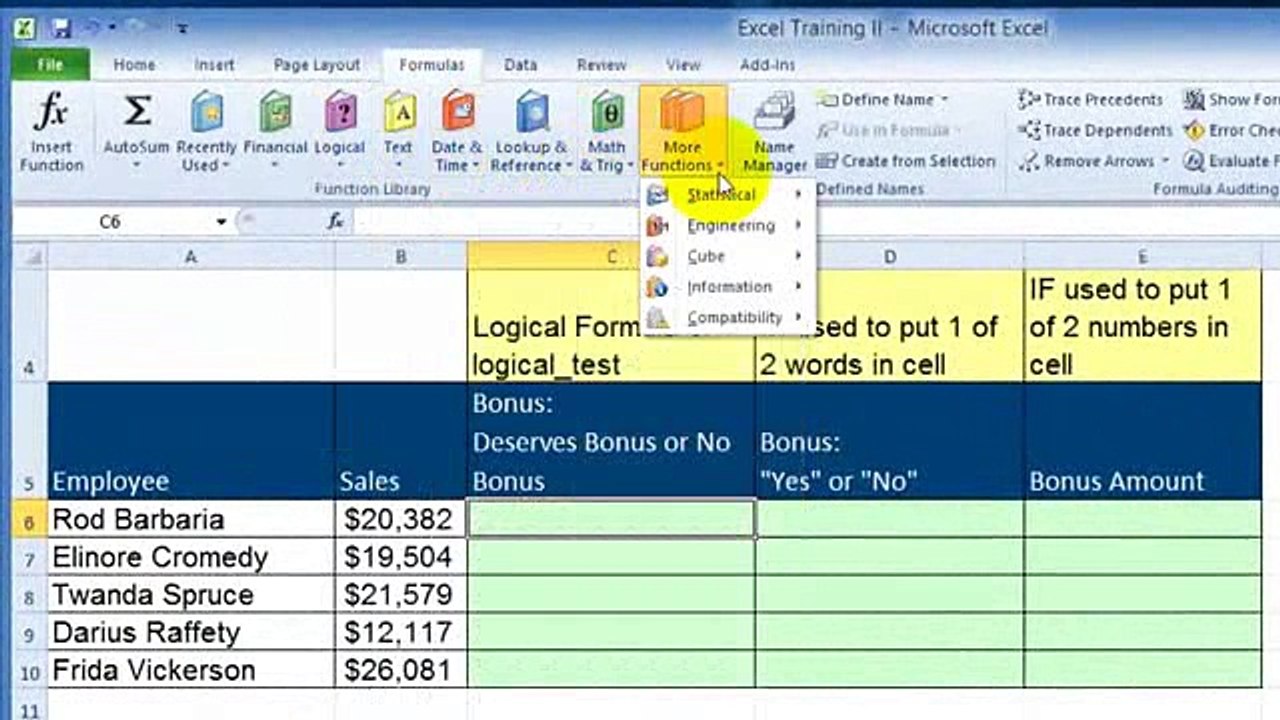Screen dimensions: 1280x720
Task: Select cell with Twanda Spruce
Action: [x=191, y=595]
